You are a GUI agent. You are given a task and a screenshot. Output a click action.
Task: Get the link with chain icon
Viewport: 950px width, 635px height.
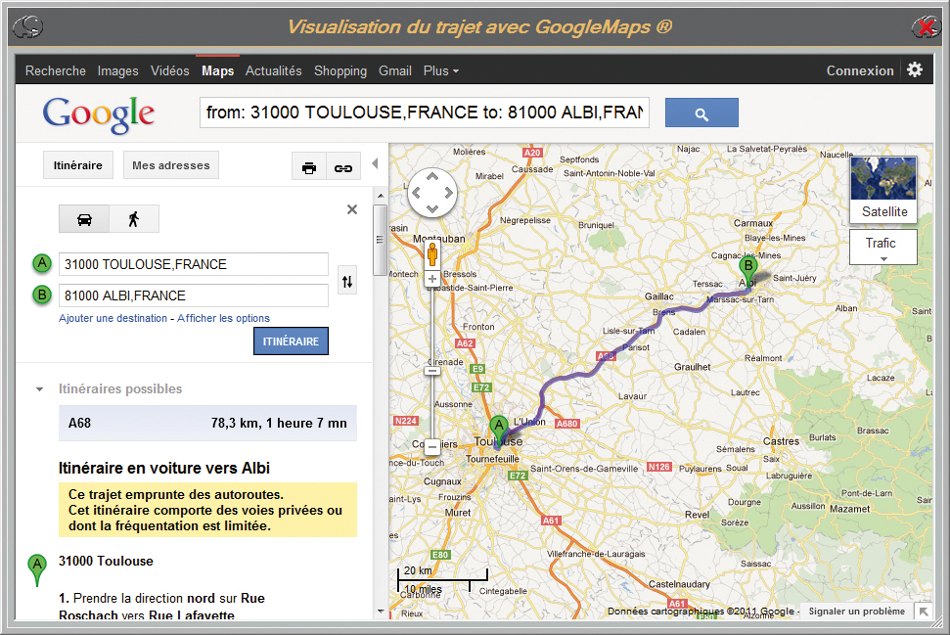coord(344,167)
